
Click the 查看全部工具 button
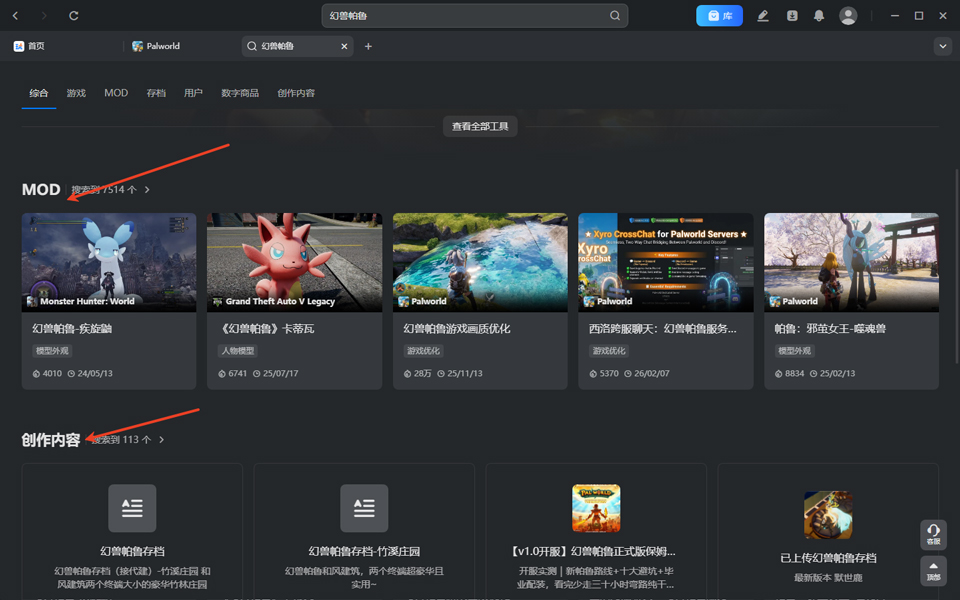(480, 126)
